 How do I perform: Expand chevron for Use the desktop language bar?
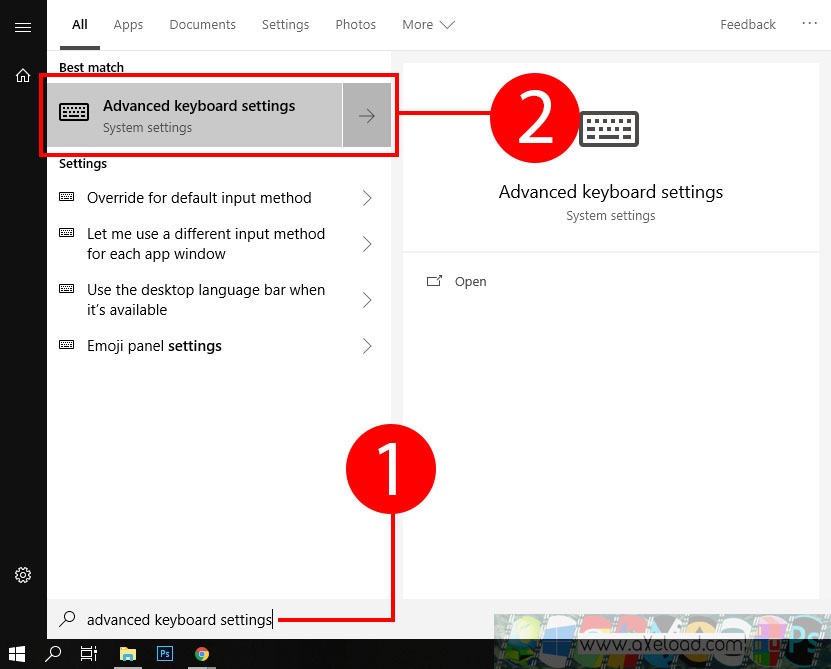(367, 300)
